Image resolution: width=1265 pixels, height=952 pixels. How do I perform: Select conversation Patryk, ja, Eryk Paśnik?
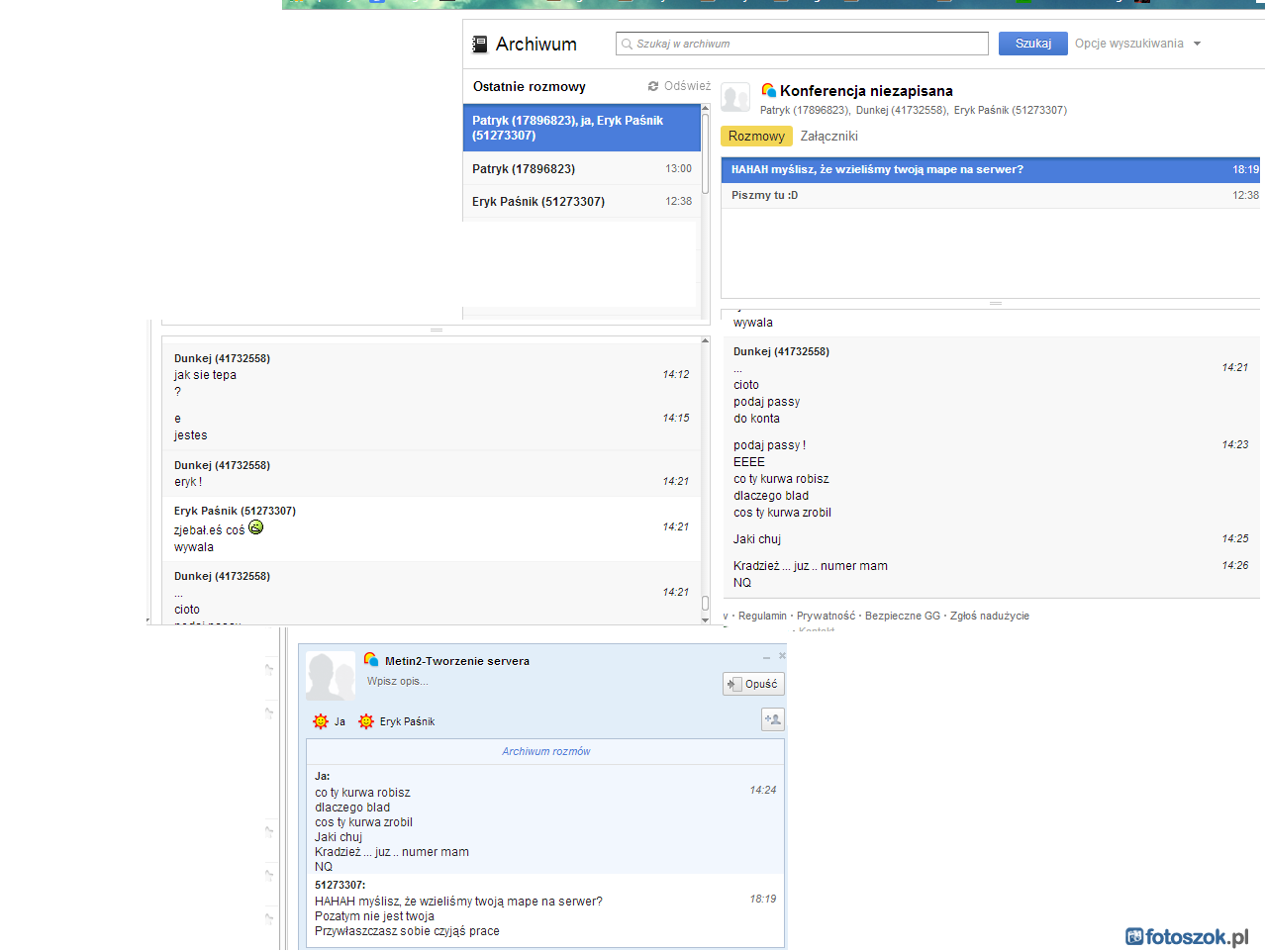click(x=582, y=128)
